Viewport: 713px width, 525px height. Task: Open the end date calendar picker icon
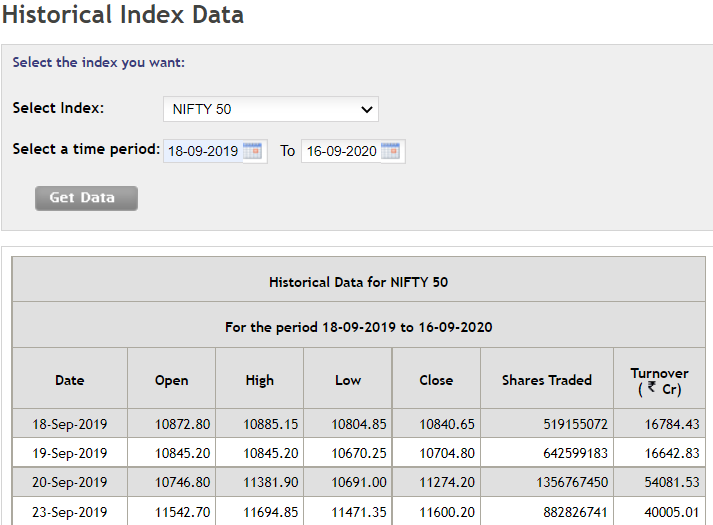click(390, 151)
